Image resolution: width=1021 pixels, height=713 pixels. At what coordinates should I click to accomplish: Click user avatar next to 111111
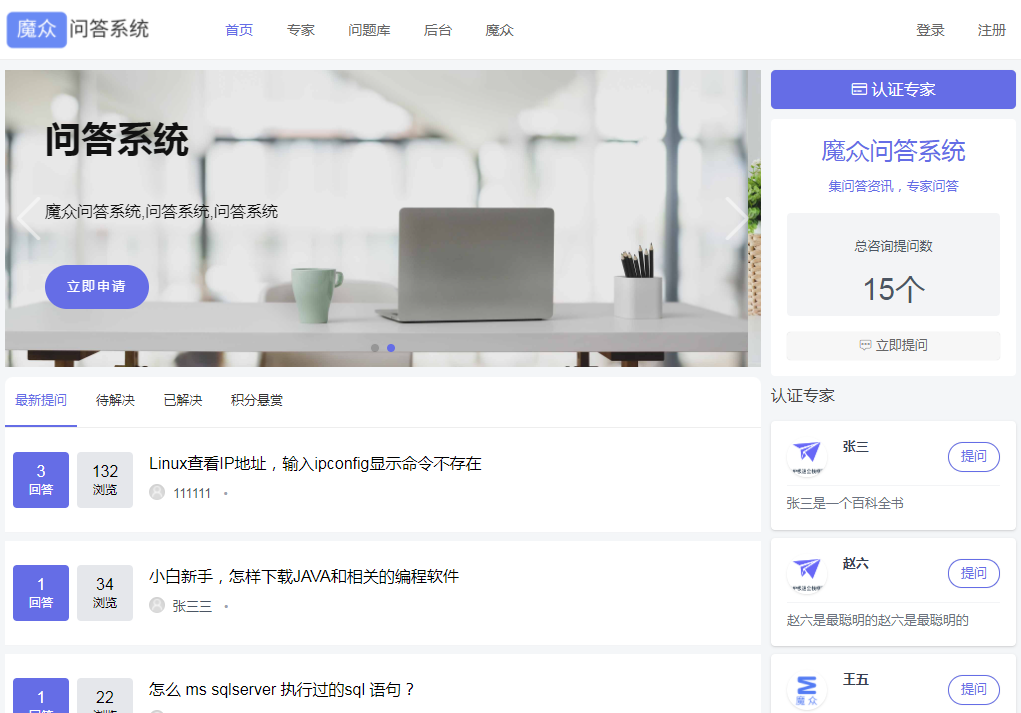click(157, 492)
